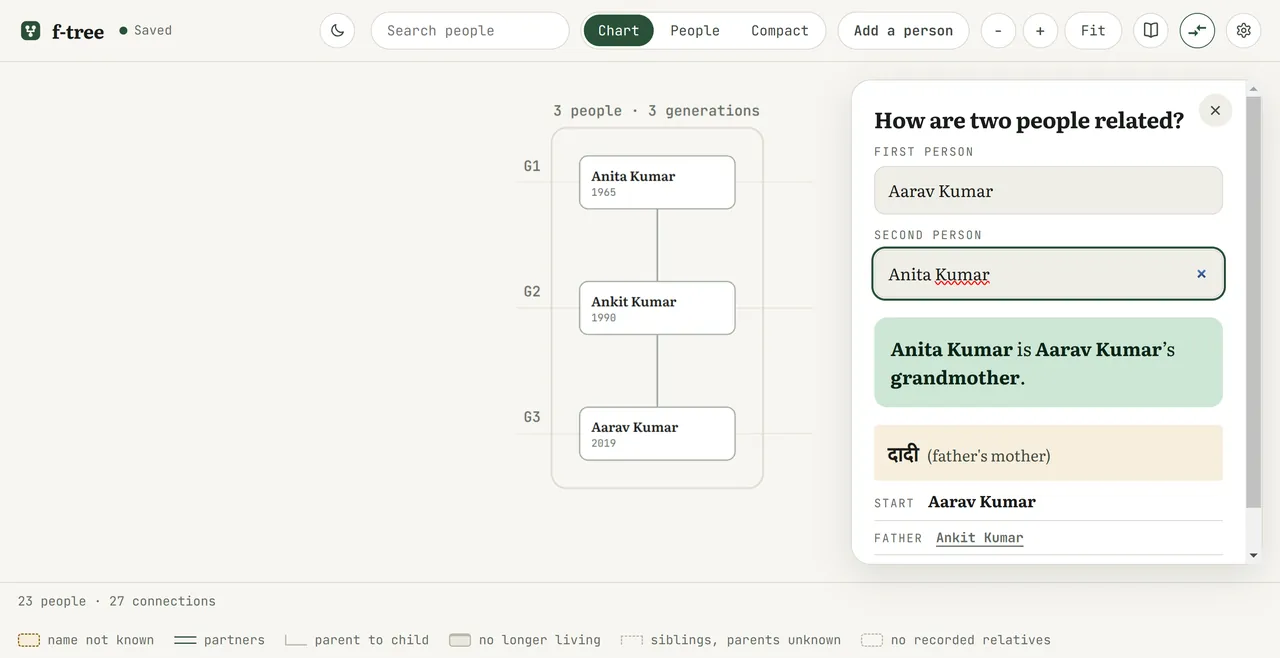Click the Search people field
This screenshot has width=1280, height=658.
pyautogui.click(x=470, y=31)
